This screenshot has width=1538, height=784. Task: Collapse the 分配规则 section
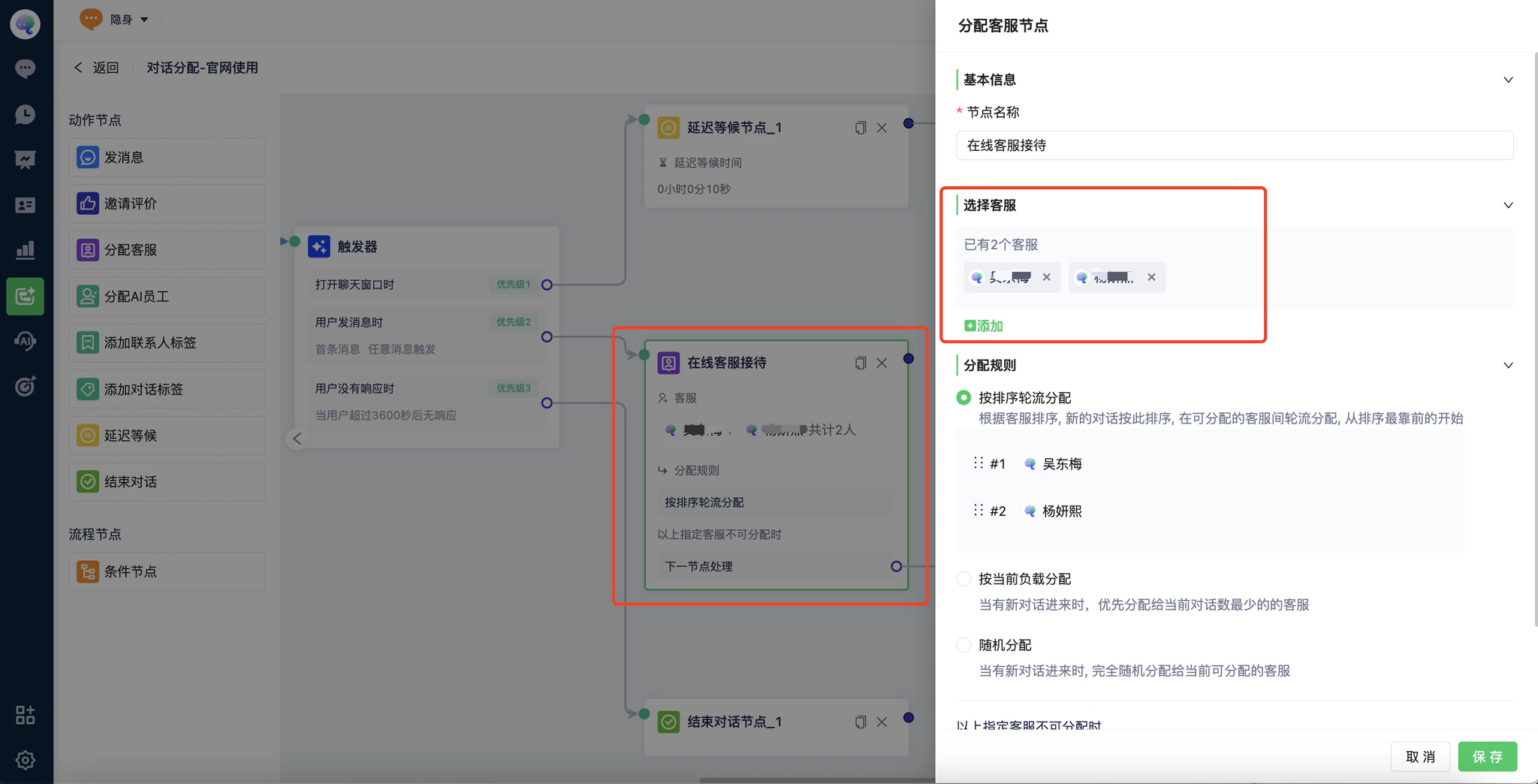click(1508, 365)
